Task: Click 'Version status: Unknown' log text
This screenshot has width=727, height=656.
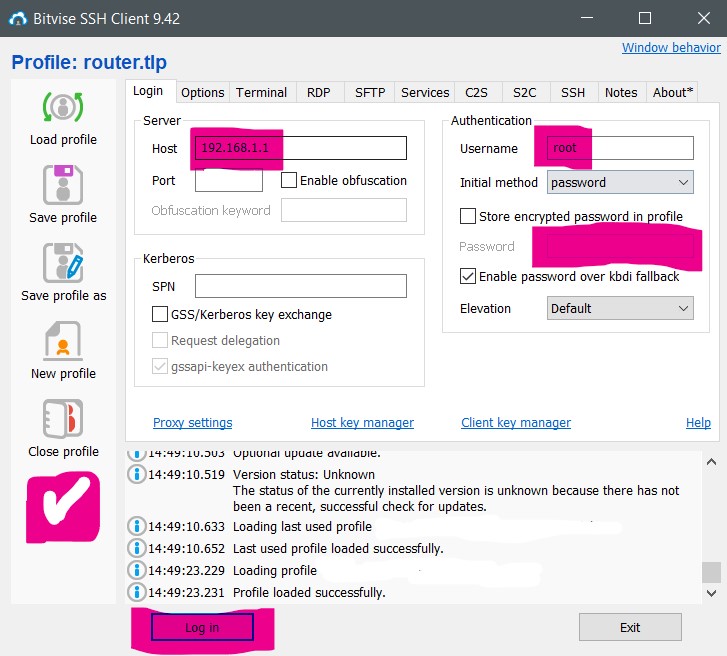Action: (304, 474)
